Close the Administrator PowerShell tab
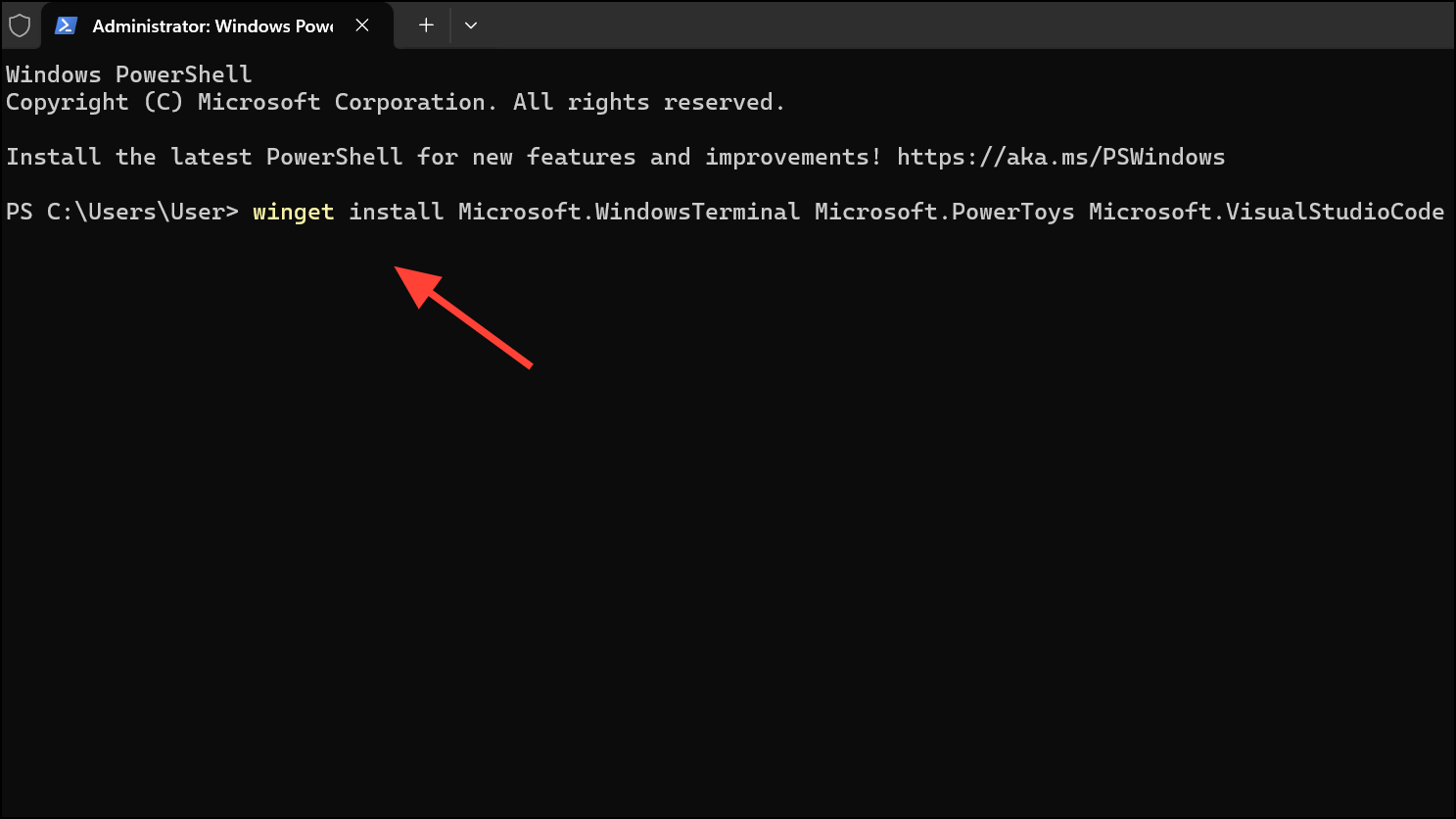Viewport: 1456px width, 819px height. (x=362, y=25)
